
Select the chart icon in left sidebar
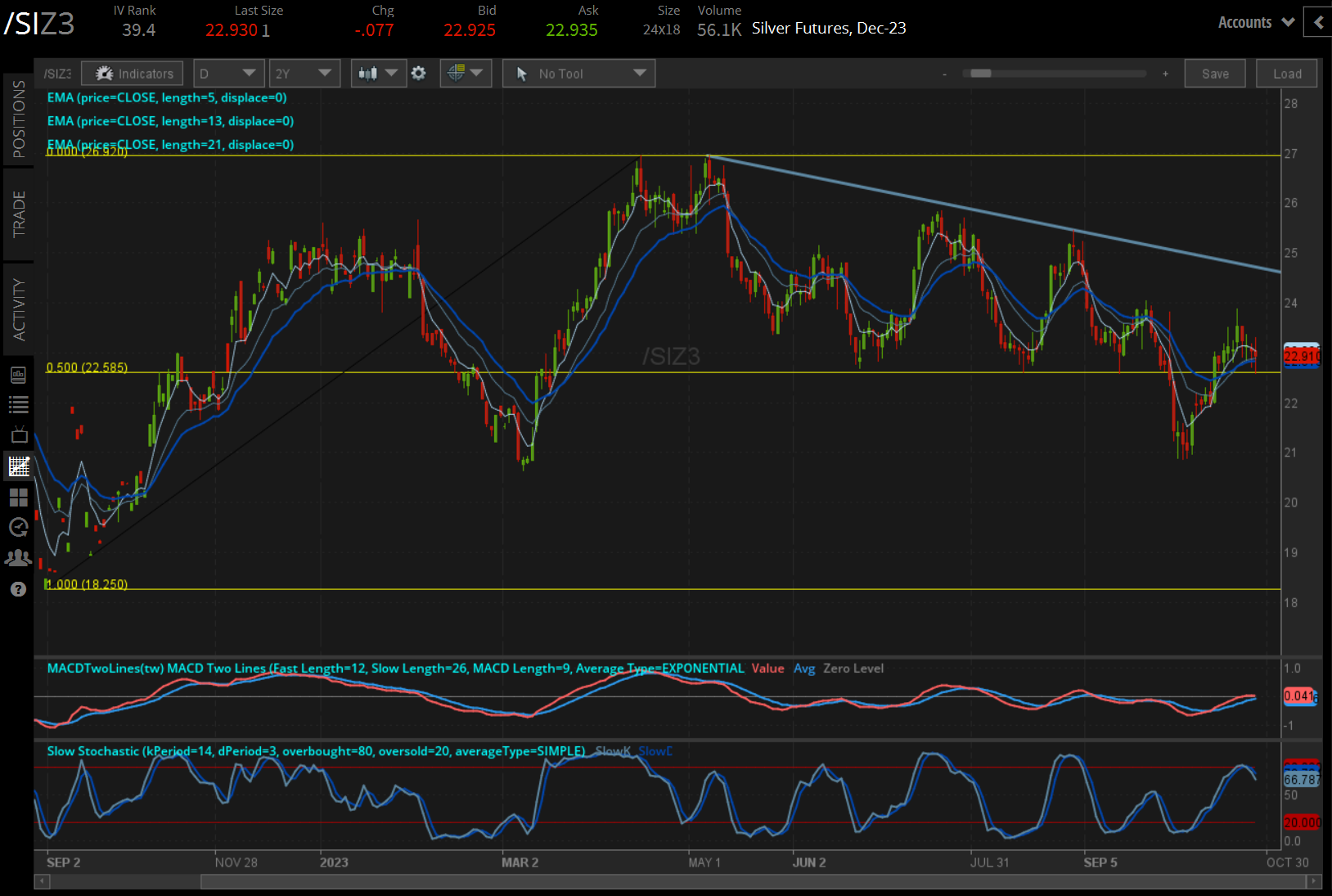[x=18, y=465]
